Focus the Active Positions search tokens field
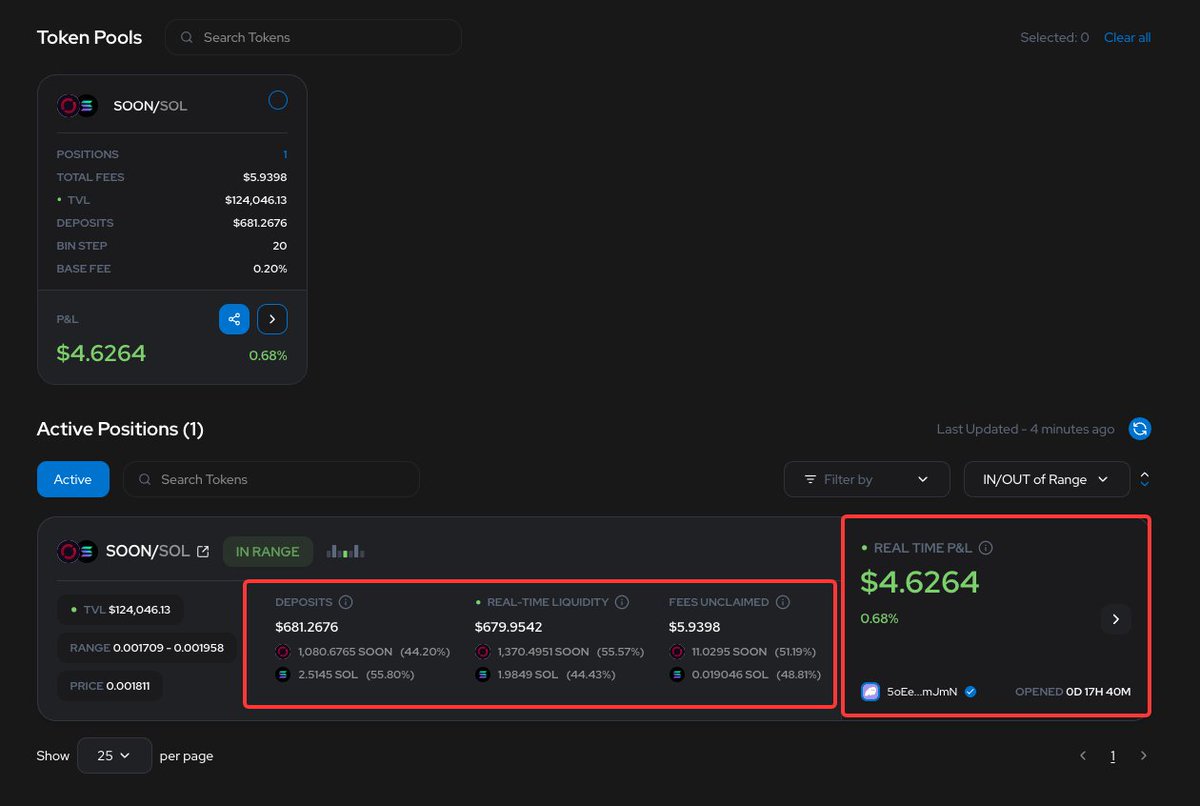Image resolution: width=1200 pixels, height=806 pixels. tap(271, 479)
